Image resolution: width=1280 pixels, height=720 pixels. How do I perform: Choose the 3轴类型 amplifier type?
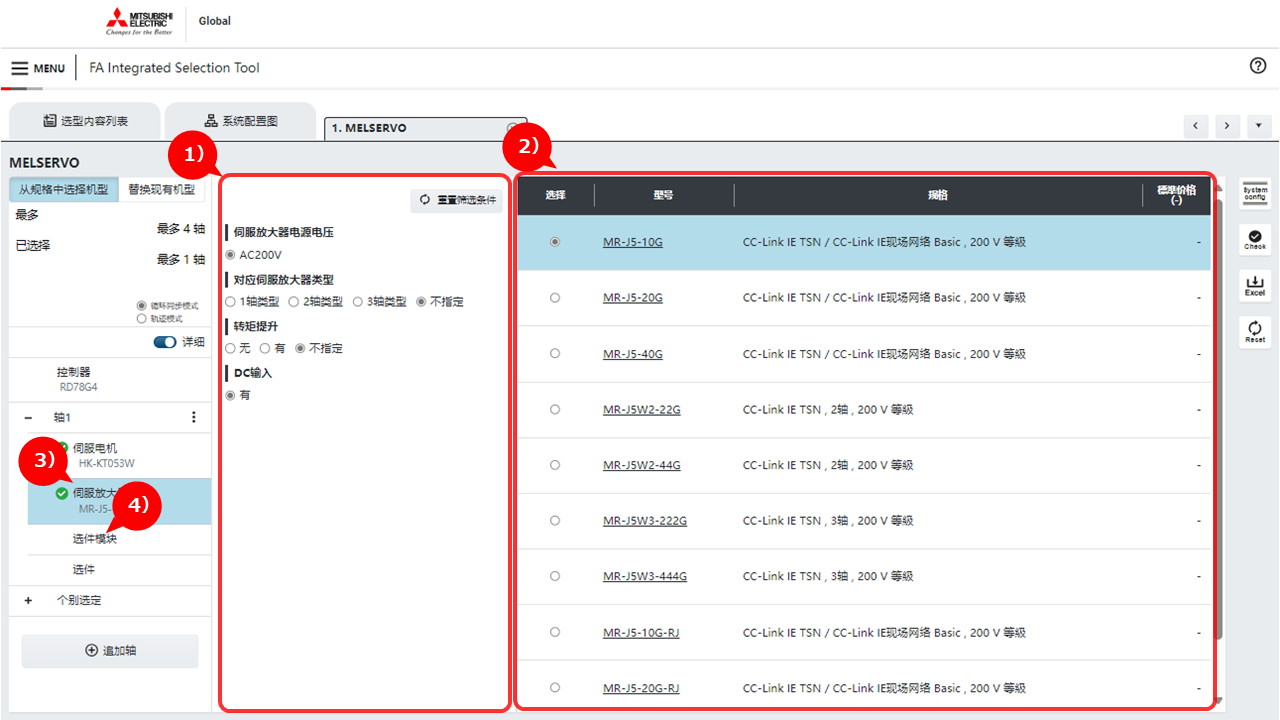point(357,301)
